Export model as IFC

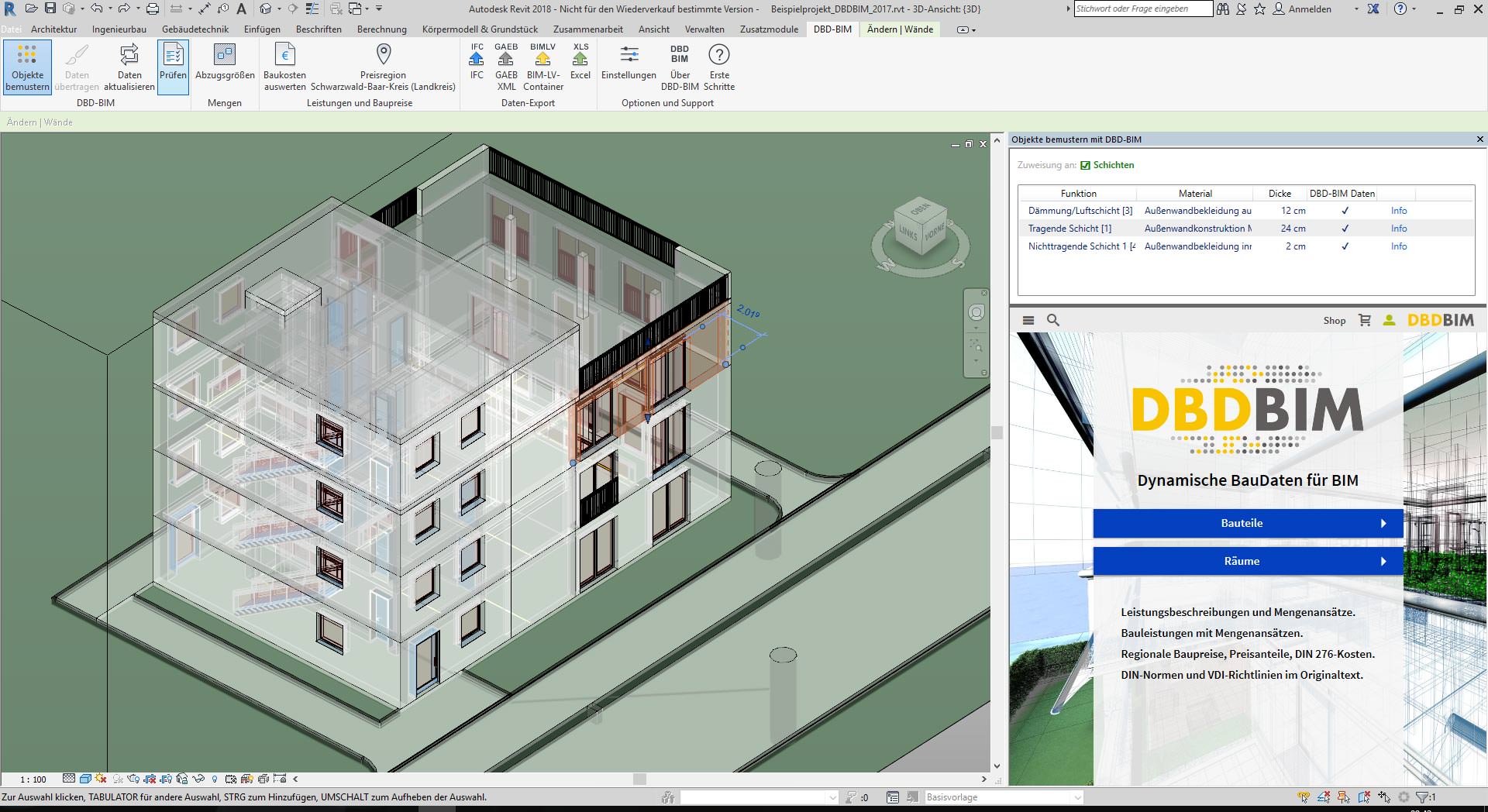click(477, 62)
